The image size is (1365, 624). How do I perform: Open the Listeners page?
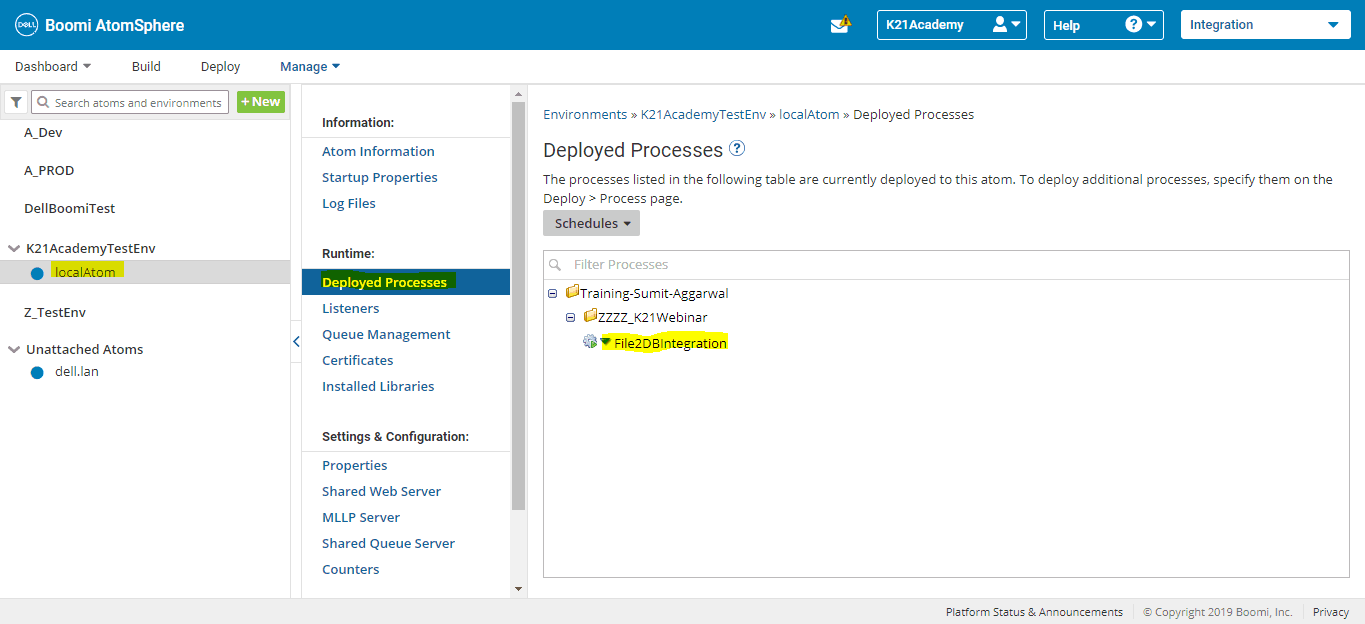[x=350, y=308]
